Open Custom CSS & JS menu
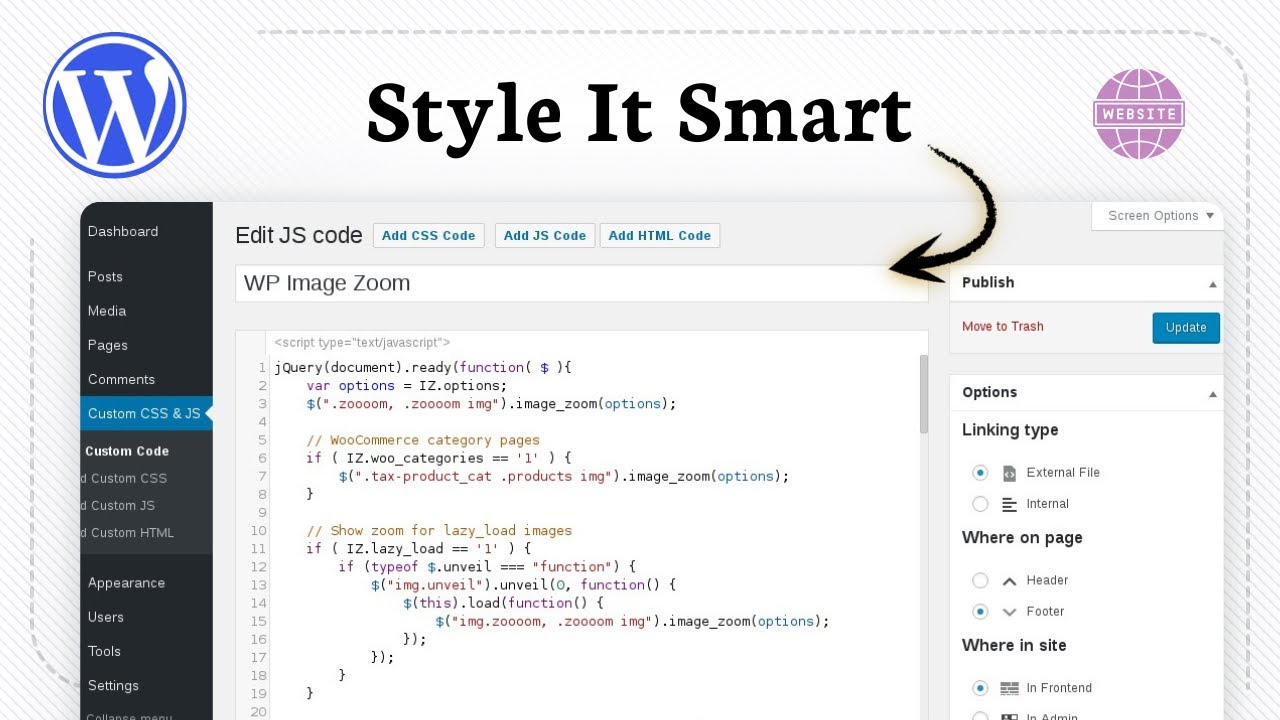1280x720 pixels. [144, 413]
